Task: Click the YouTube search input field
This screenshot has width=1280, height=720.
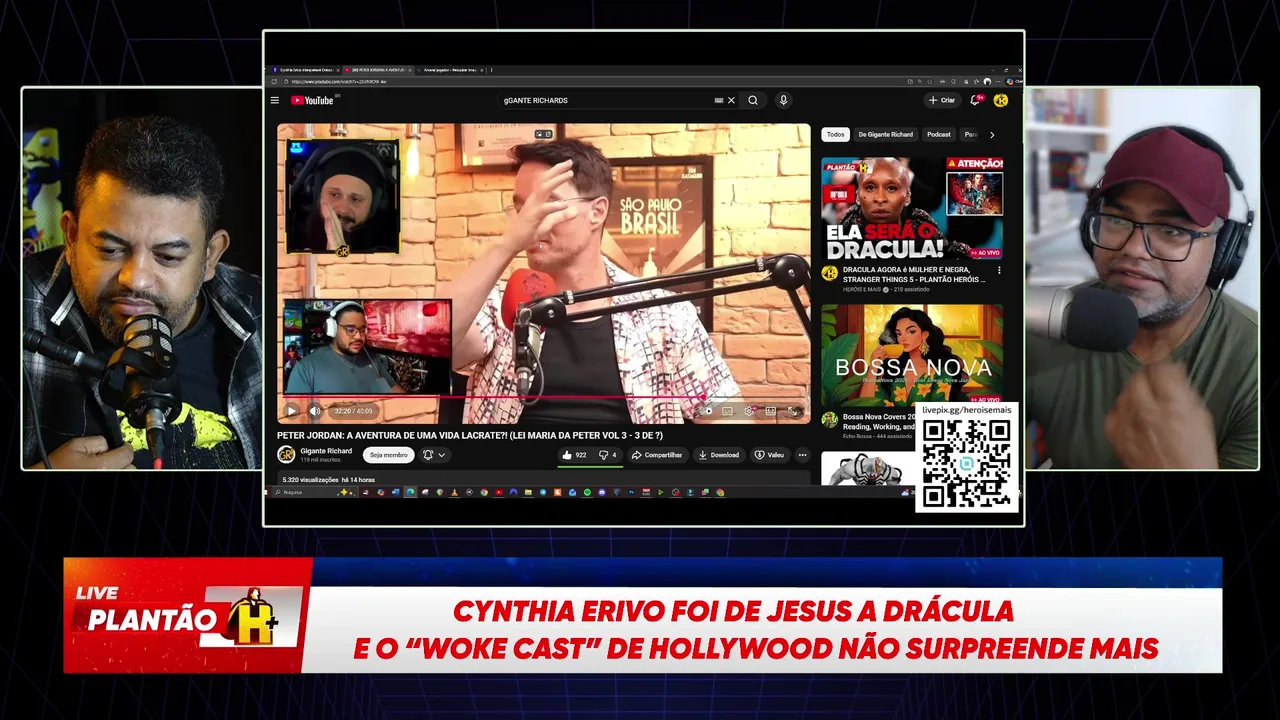Action: 605,100
